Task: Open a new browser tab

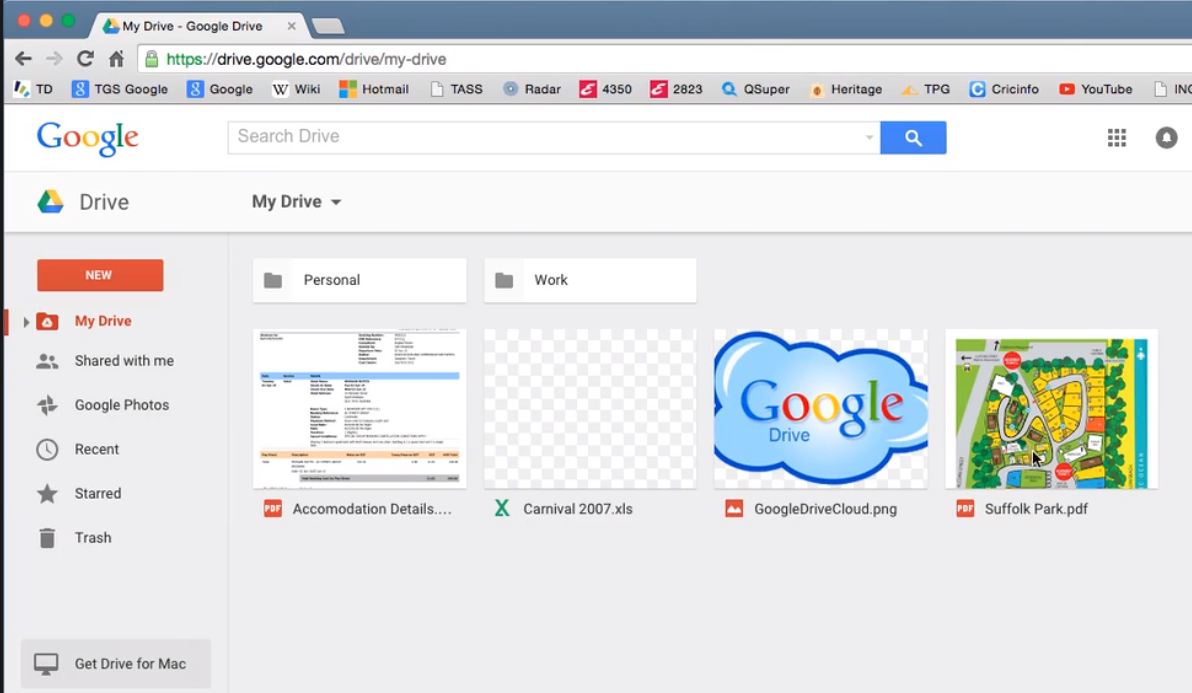Action: (x=328, y=27)
